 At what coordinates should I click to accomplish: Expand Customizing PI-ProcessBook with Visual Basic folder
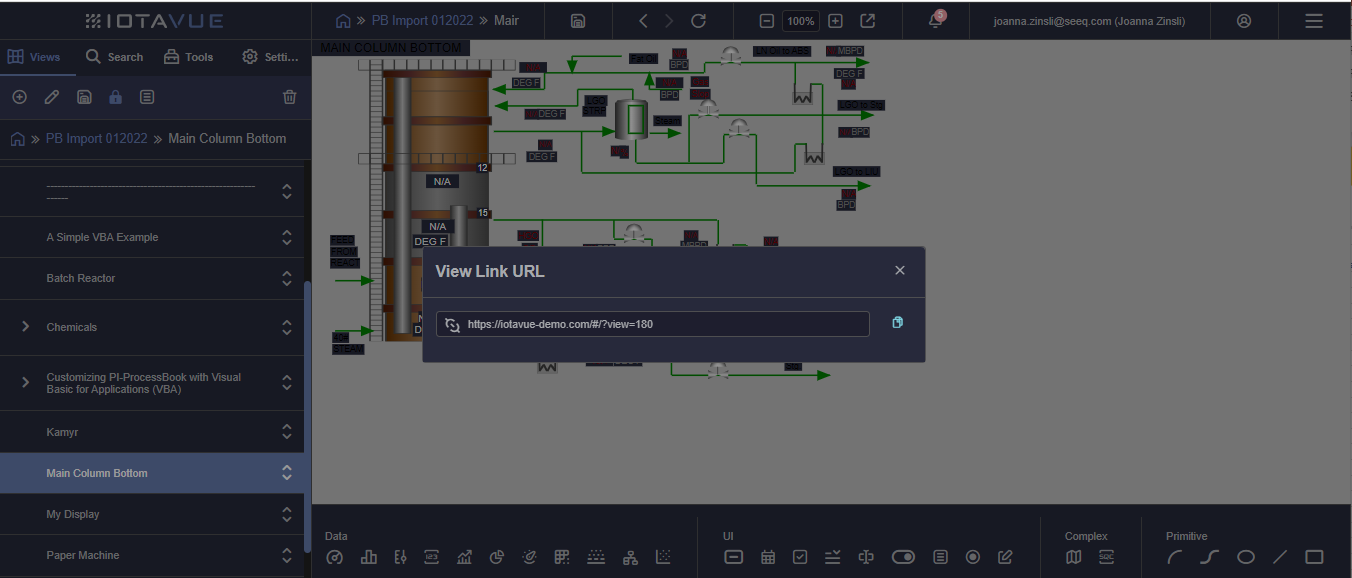pos(25,382)
